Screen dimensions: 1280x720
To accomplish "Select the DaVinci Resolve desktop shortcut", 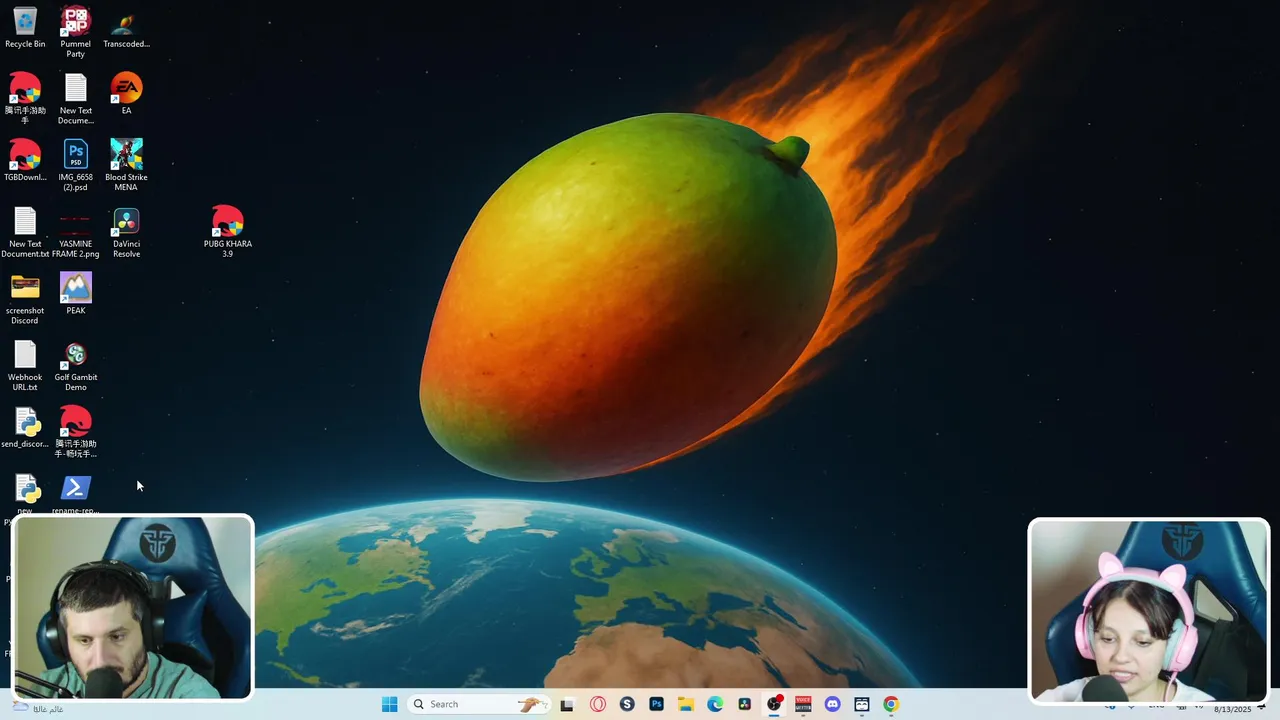I will (126, 232).
